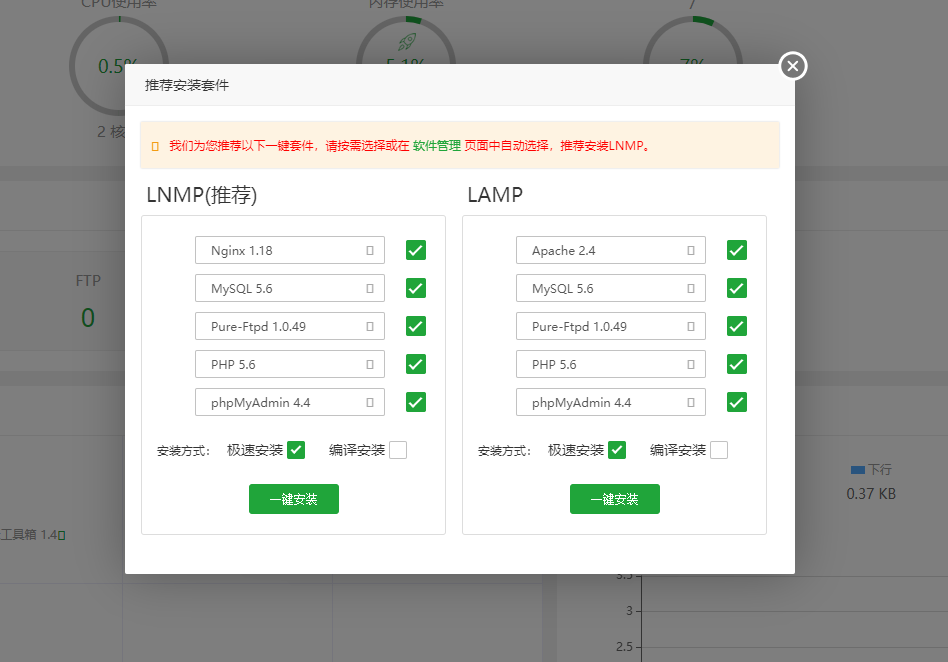Open LAMP Pure-Ftpd 1.0.49 dropdown
The height and width of the screenshot is (662, 948).
pyautogui.click(x=611, y=326)
